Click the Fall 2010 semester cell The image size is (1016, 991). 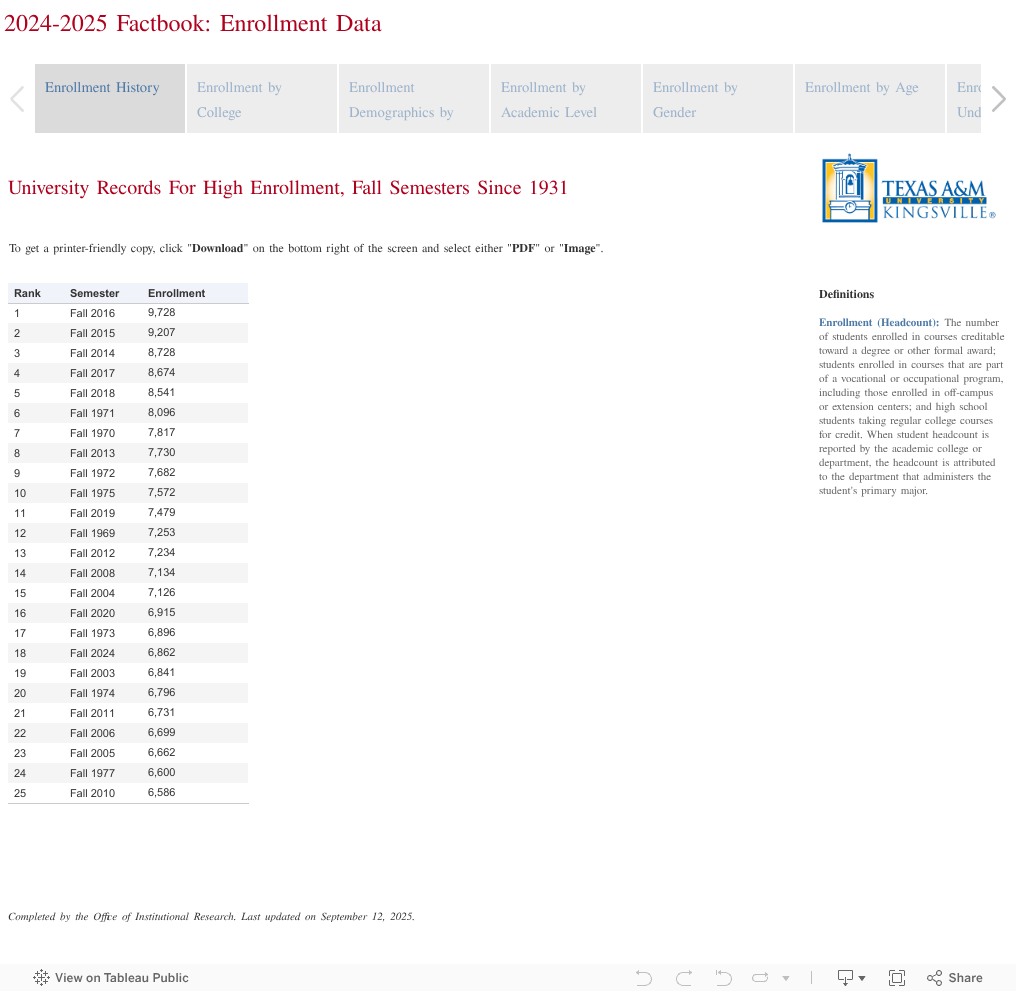point(93,793)
